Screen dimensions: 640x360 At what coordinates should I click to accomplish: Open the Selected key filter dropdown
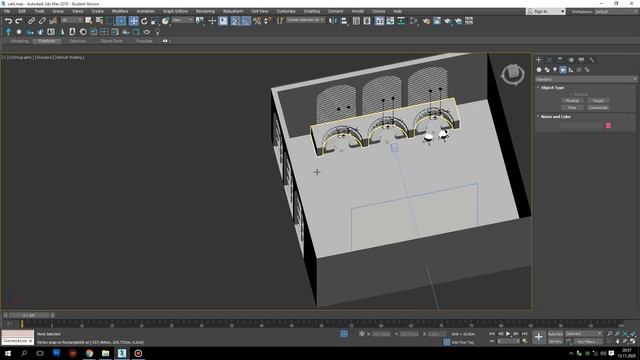(x=584, y=334)
